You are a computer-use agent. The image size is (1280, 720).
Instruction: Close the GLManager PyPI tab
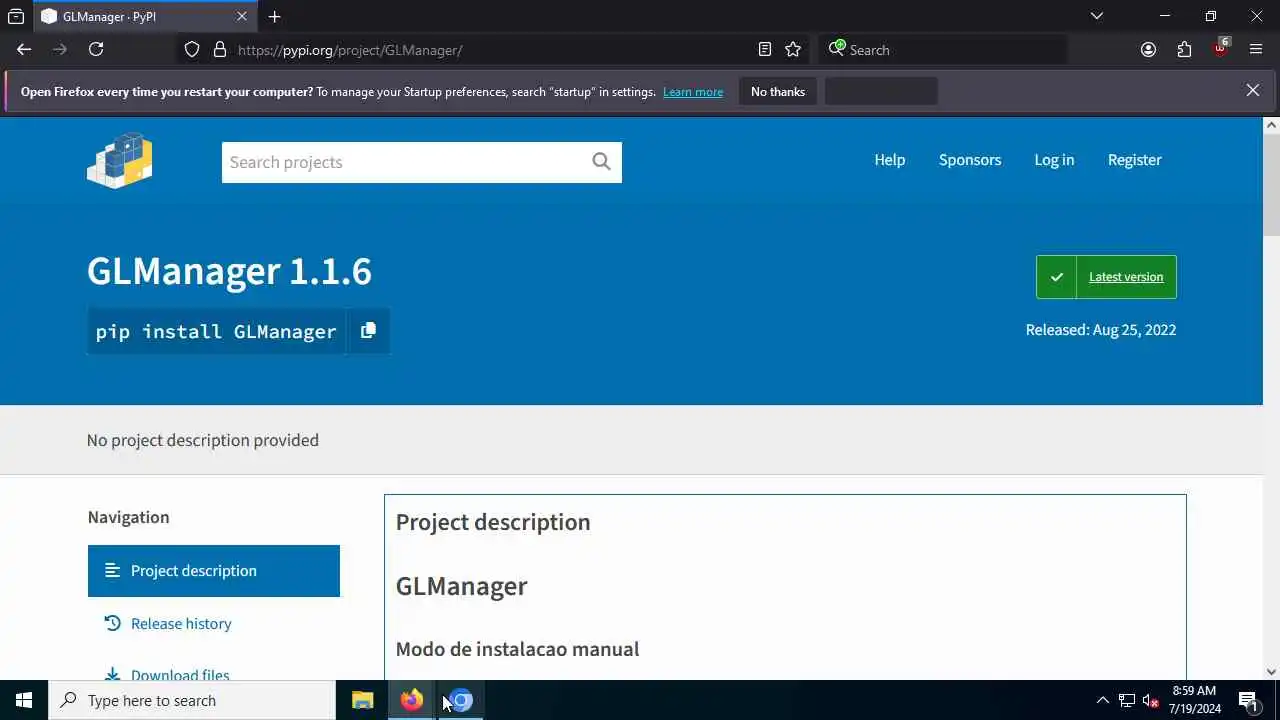tap(242, 17)
